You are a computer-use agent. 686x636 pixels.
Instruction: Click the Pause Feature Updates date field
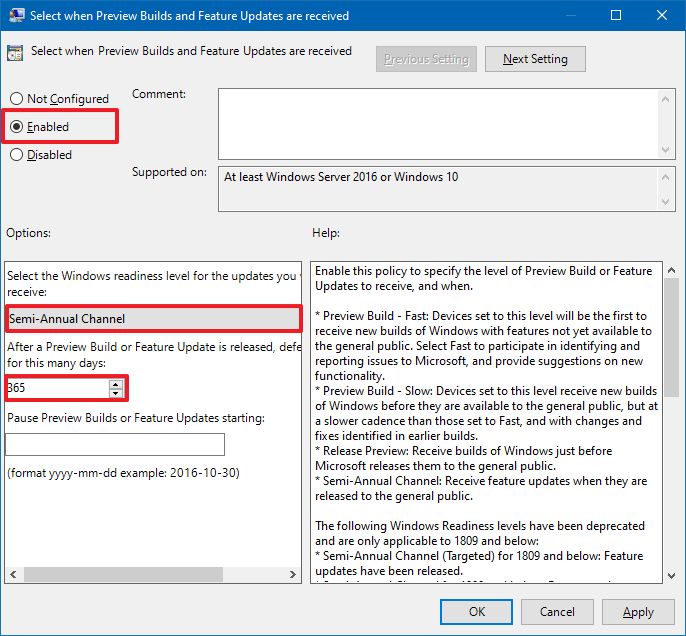point(115,444)
